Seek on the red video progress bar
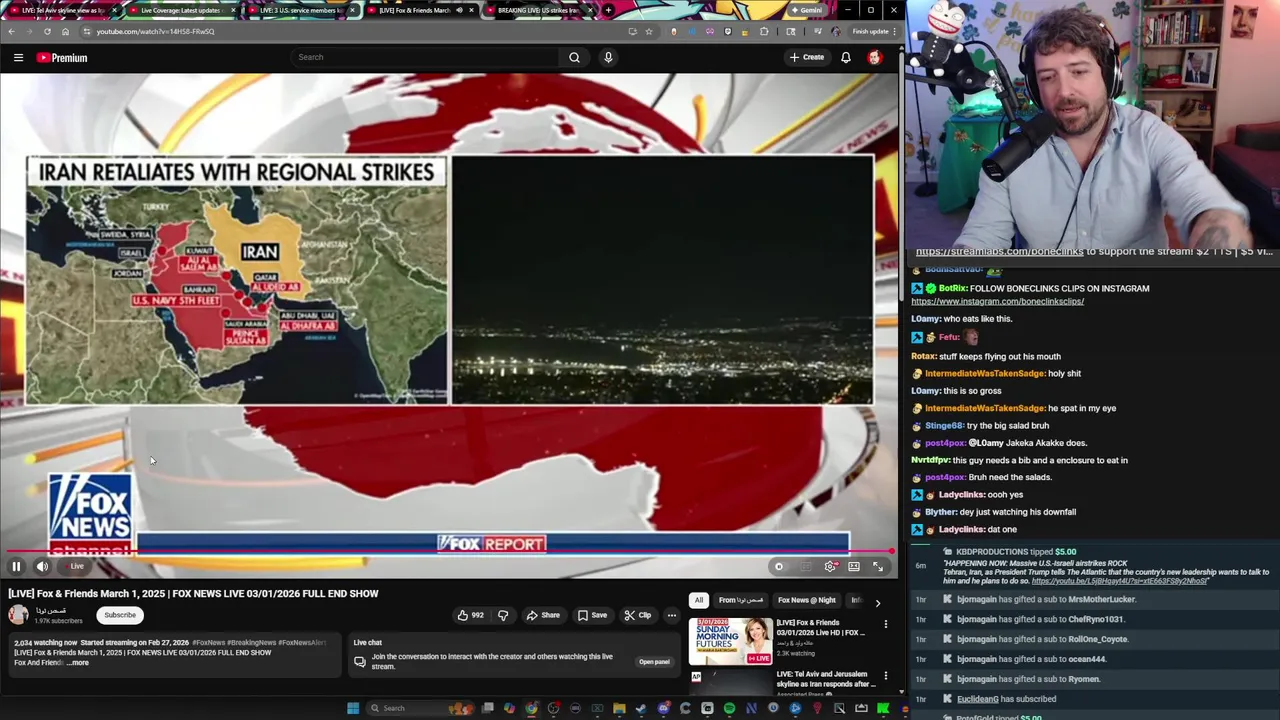The image size is (1280, 720). click(x=449, y=551)
